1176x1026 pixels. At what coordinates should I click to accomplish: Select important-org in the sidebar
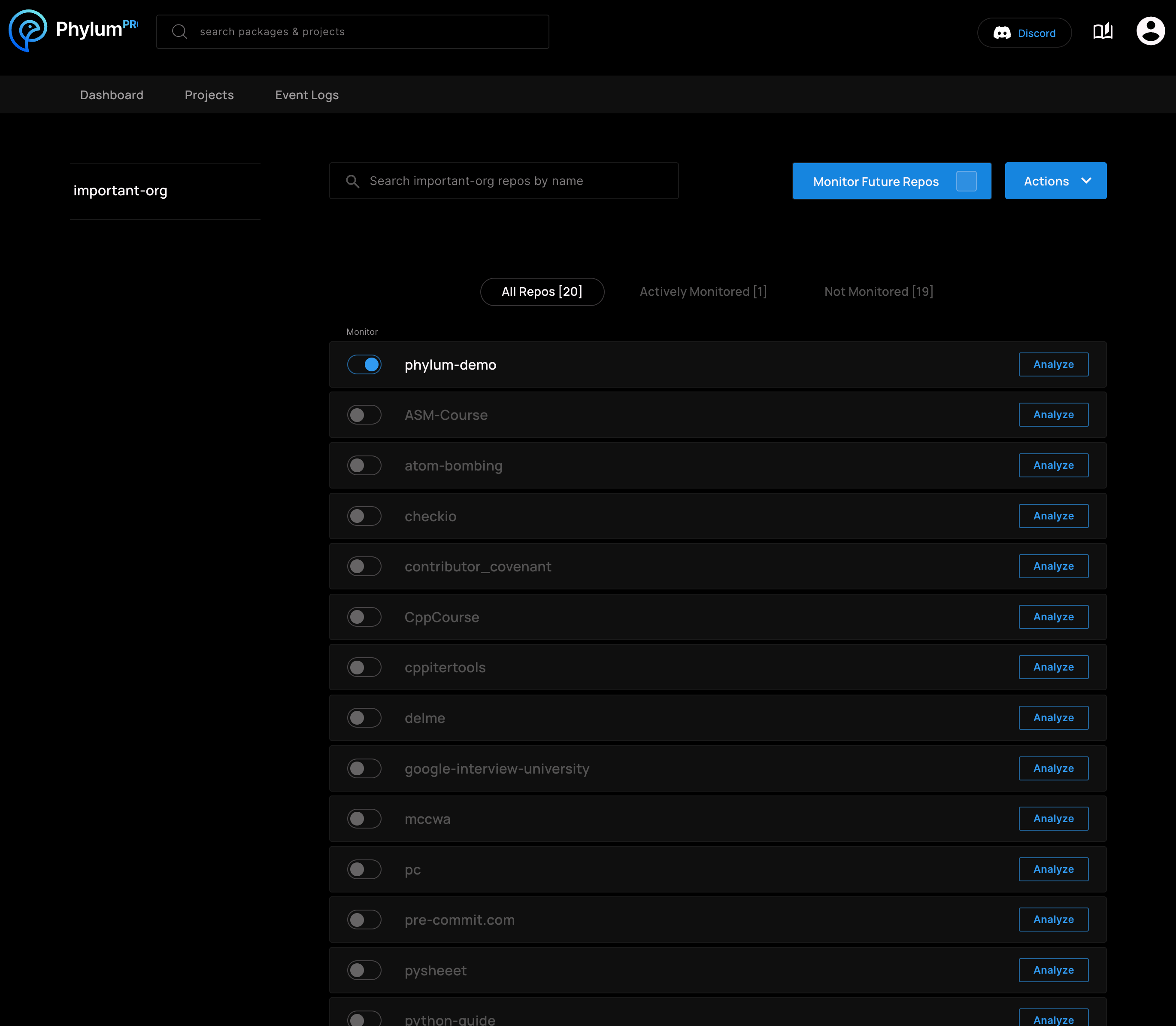[120, 191]
